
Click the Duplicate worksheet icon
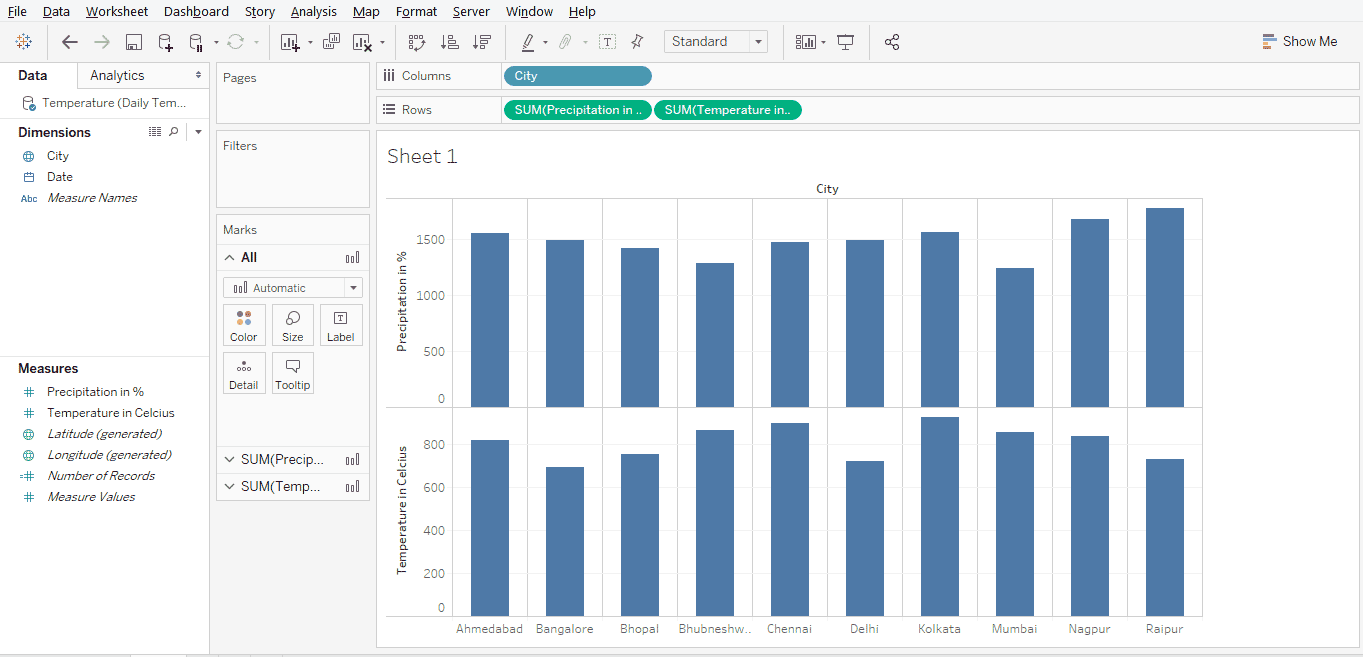[x=331, y=42]
